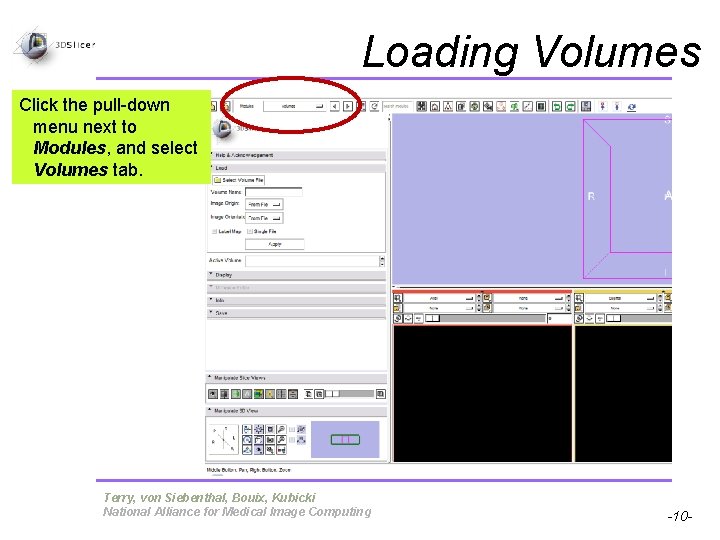Toggle slice visibility eye icon in yellow viewer

pyautogui.click(x=590, y=318)
